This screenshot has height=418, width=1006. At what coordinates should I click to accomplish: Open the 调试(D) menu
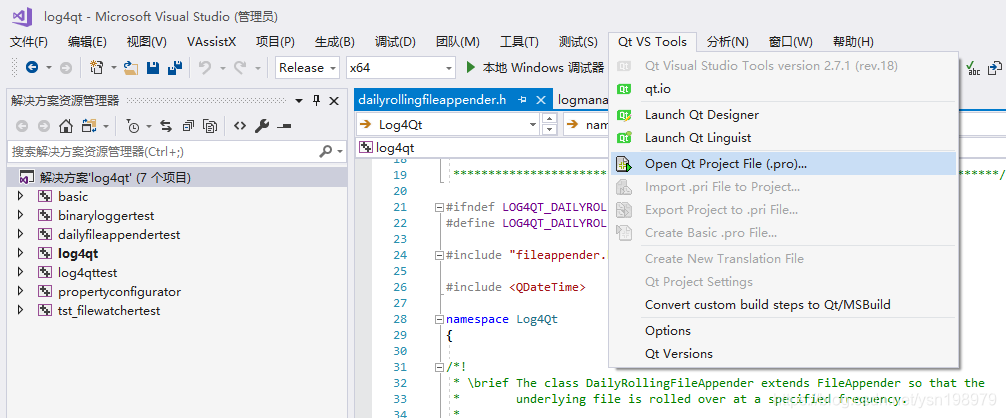395,42
